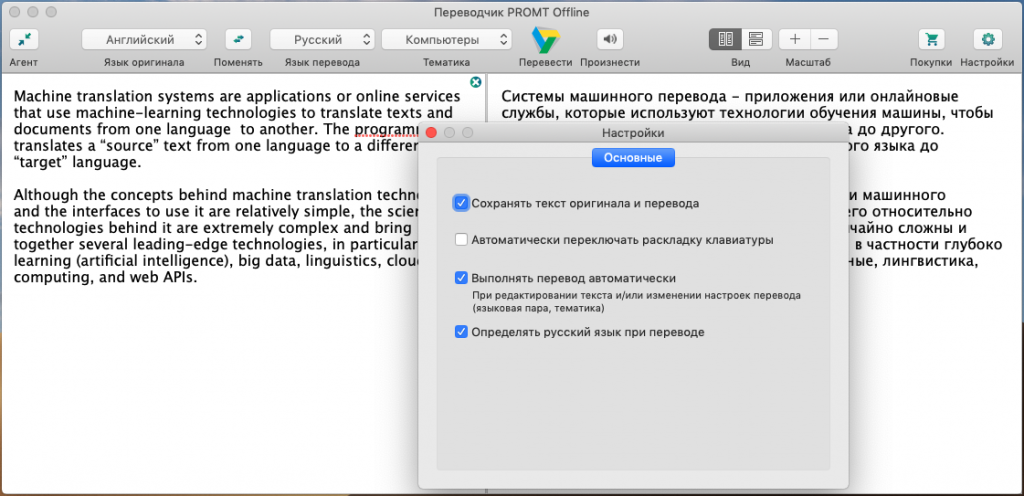Open the Agent mode icon
1024x496 pixels.
pyautogui.click(x=24, y=40)
